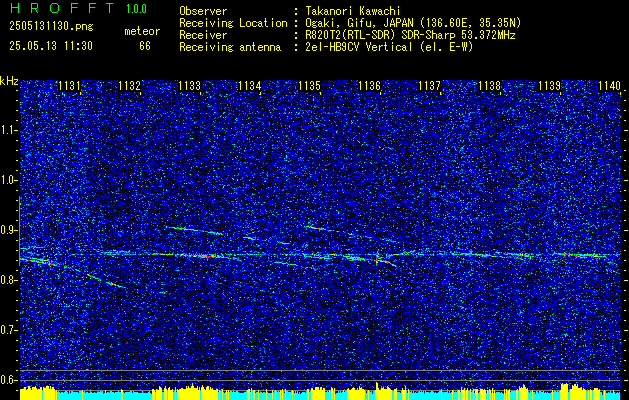The image size is (629, 400).
Task: Click the 1140 time marker
Action: coord(609,86)
